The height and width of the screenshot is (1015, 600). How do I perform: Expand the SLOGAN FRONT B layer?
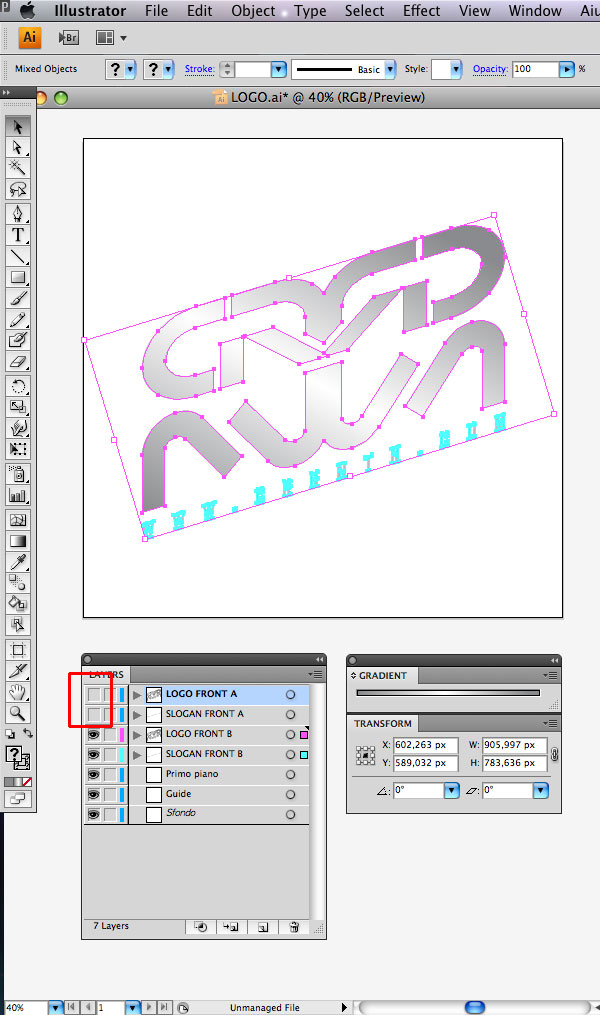pos(137,755)
